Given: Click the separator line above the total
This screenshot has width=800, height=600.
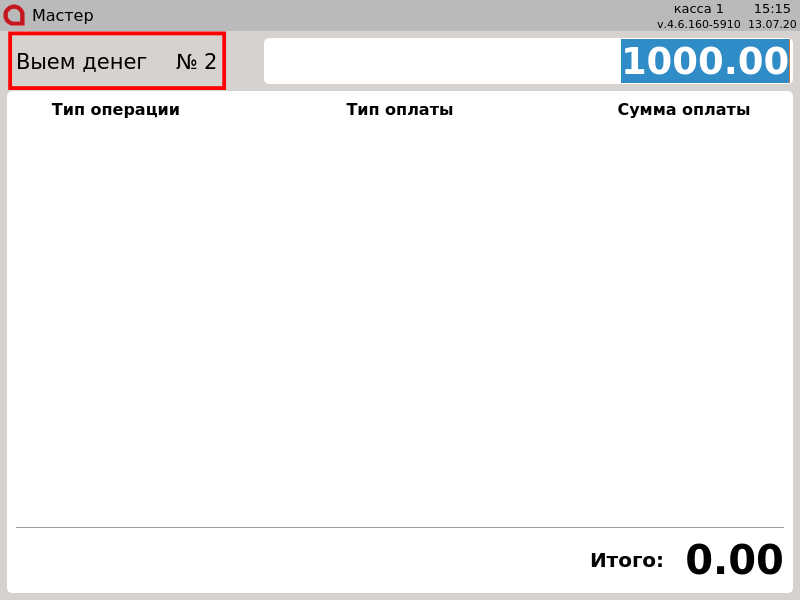Looking at the screenshot, I should click(400, 527).
